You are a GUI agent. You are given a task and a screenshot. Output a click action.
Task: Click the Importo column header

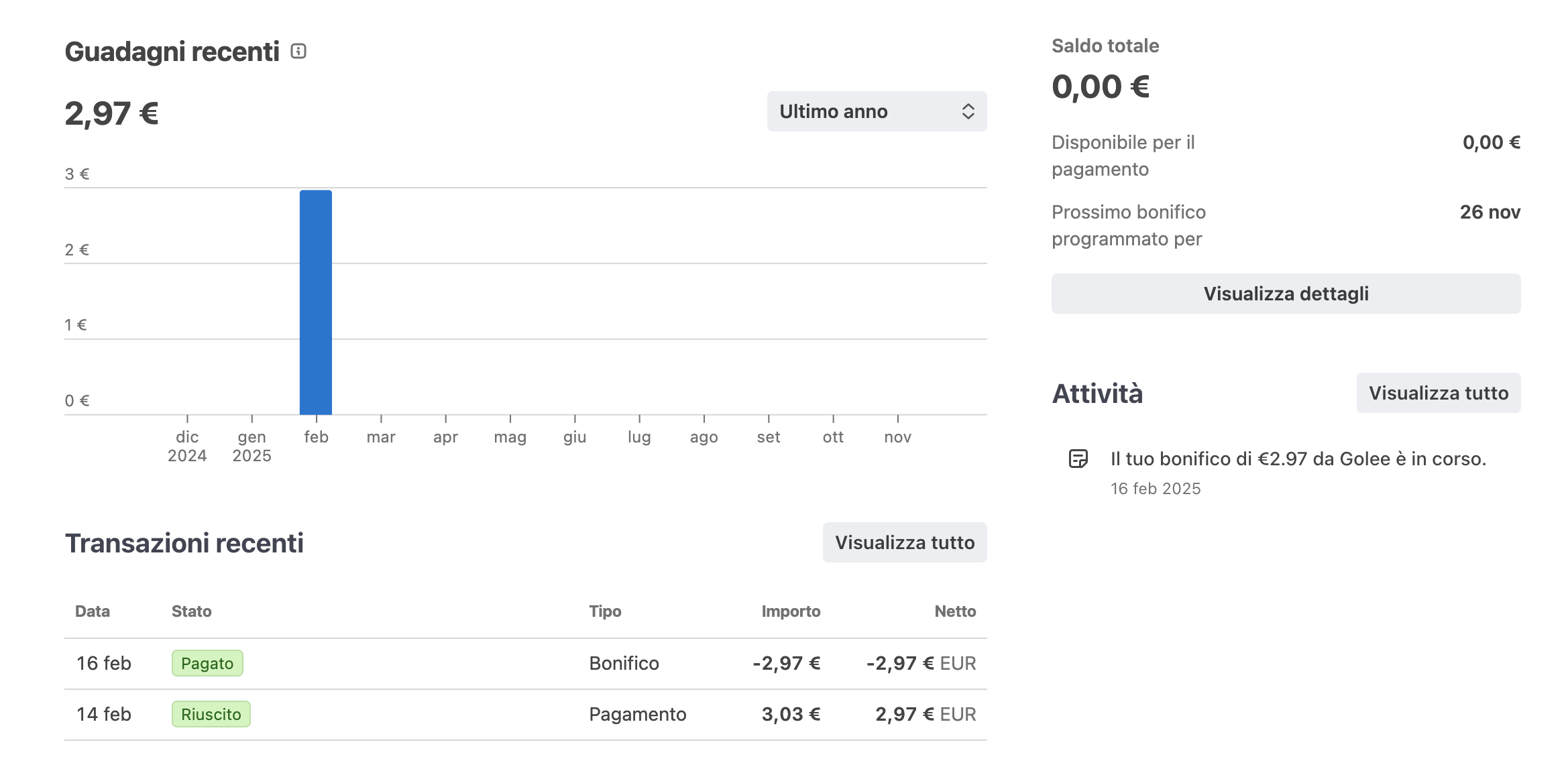[790, 611]
